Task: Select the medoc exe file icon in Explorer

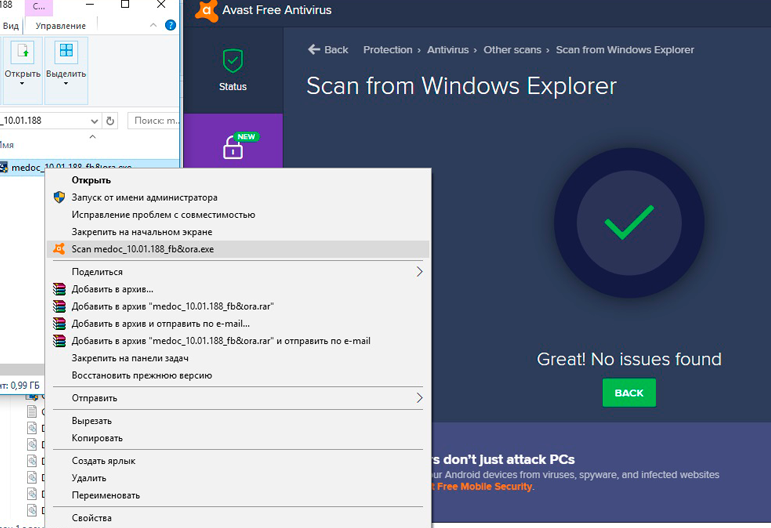Action: tap(3, 168)
